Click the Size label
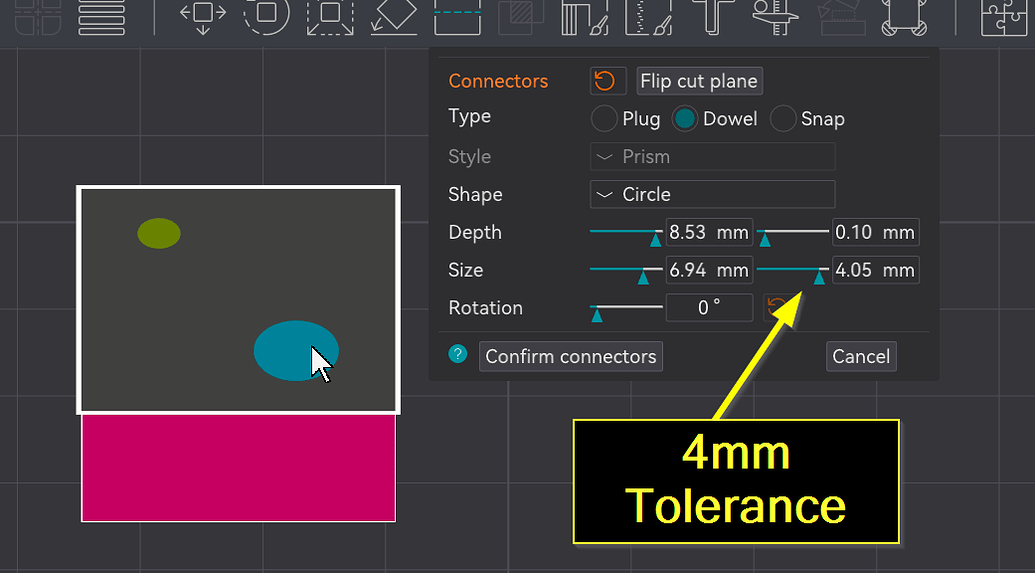The image size is (1035, 573). coord(465,270)
